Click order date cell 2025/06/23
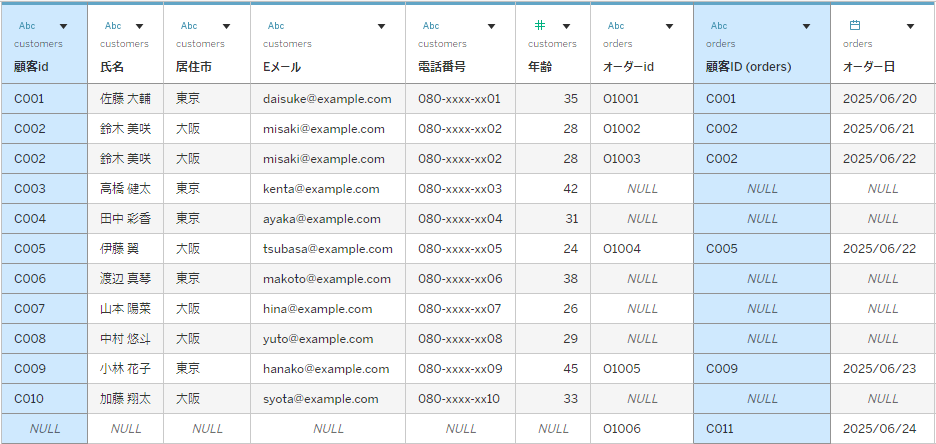This screenshot has height=444, width=936. pyautogui.click(x=883, y=369)
